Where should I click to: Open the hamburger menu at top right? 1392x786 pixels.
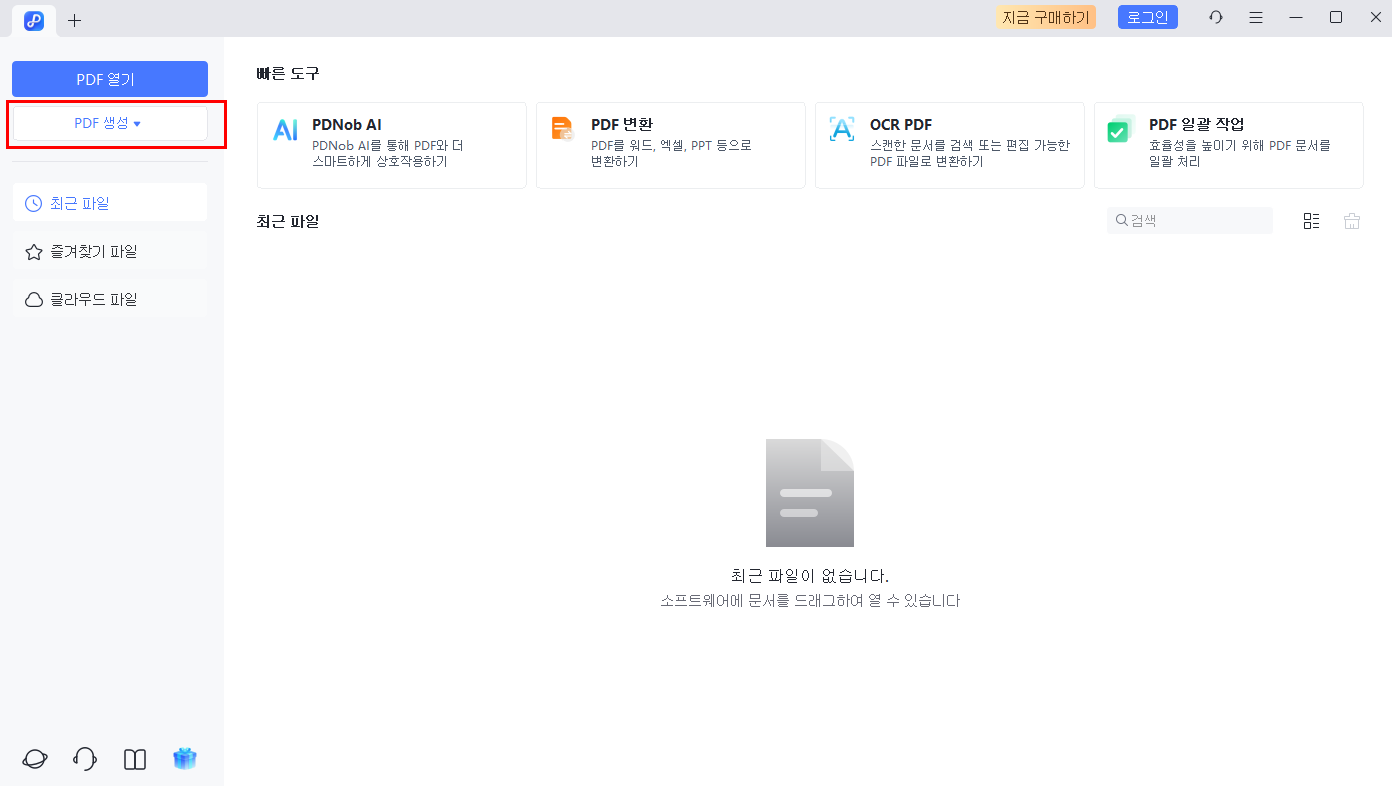pos(1255,17)
